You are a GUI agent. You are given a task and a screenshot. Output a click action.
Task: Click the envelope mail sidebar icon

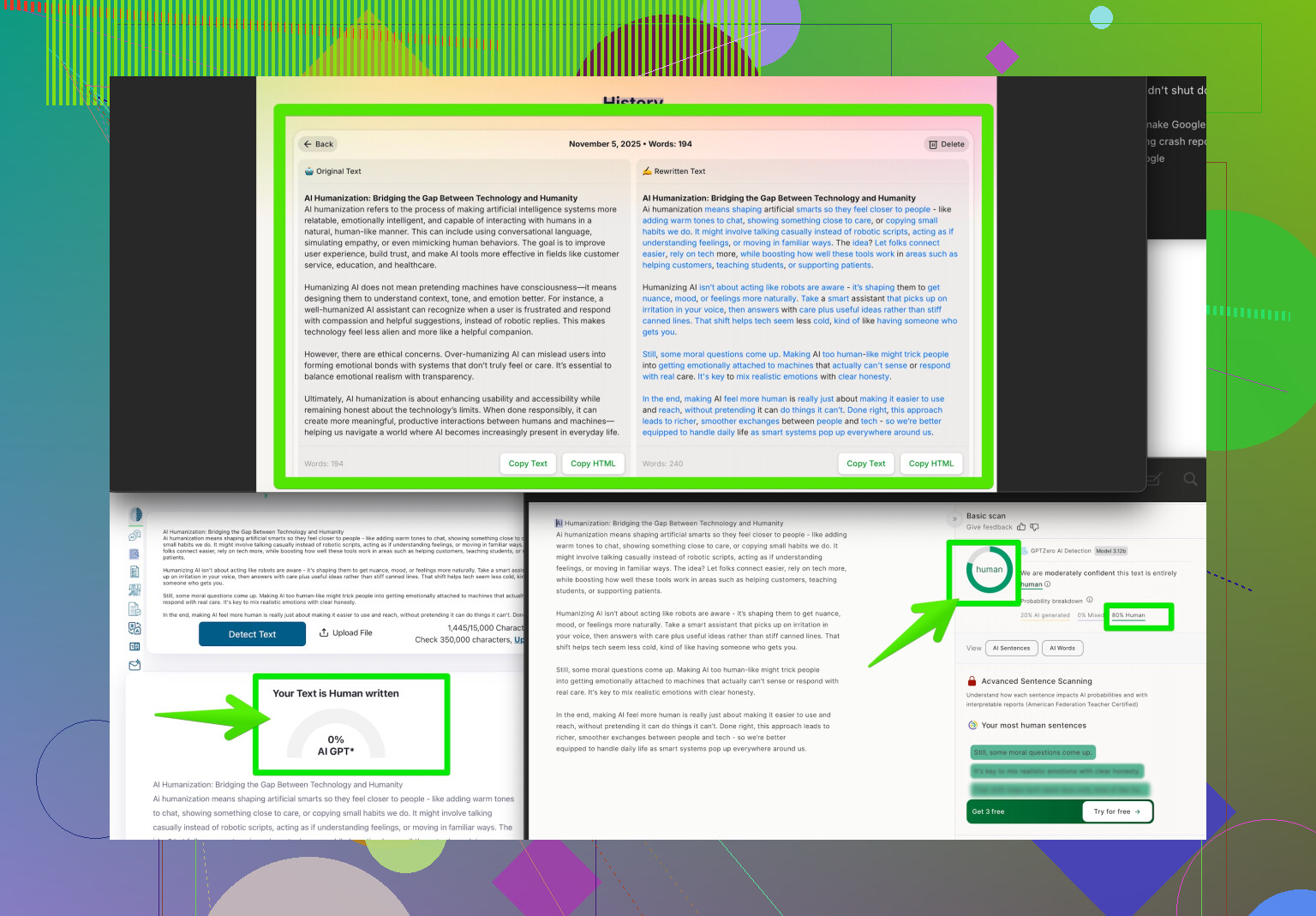[x=135, y=665]
